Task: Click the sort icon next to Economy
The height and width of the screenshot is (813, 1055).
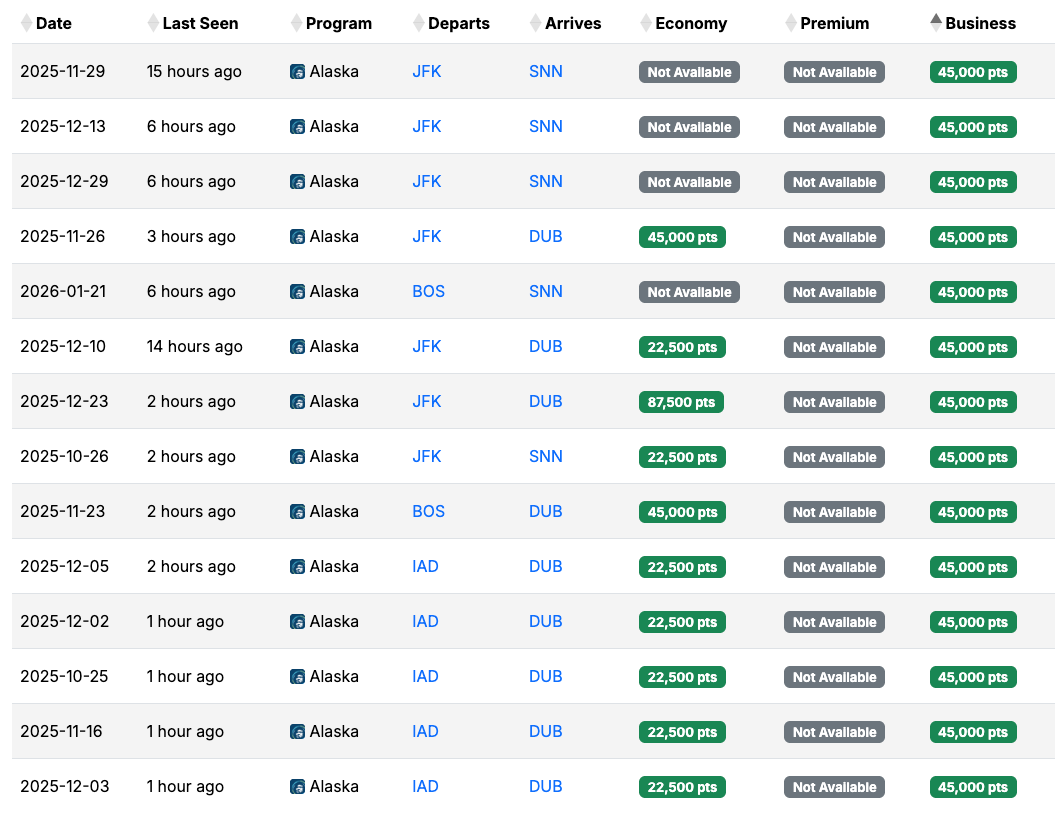Action: pos(646,23)
